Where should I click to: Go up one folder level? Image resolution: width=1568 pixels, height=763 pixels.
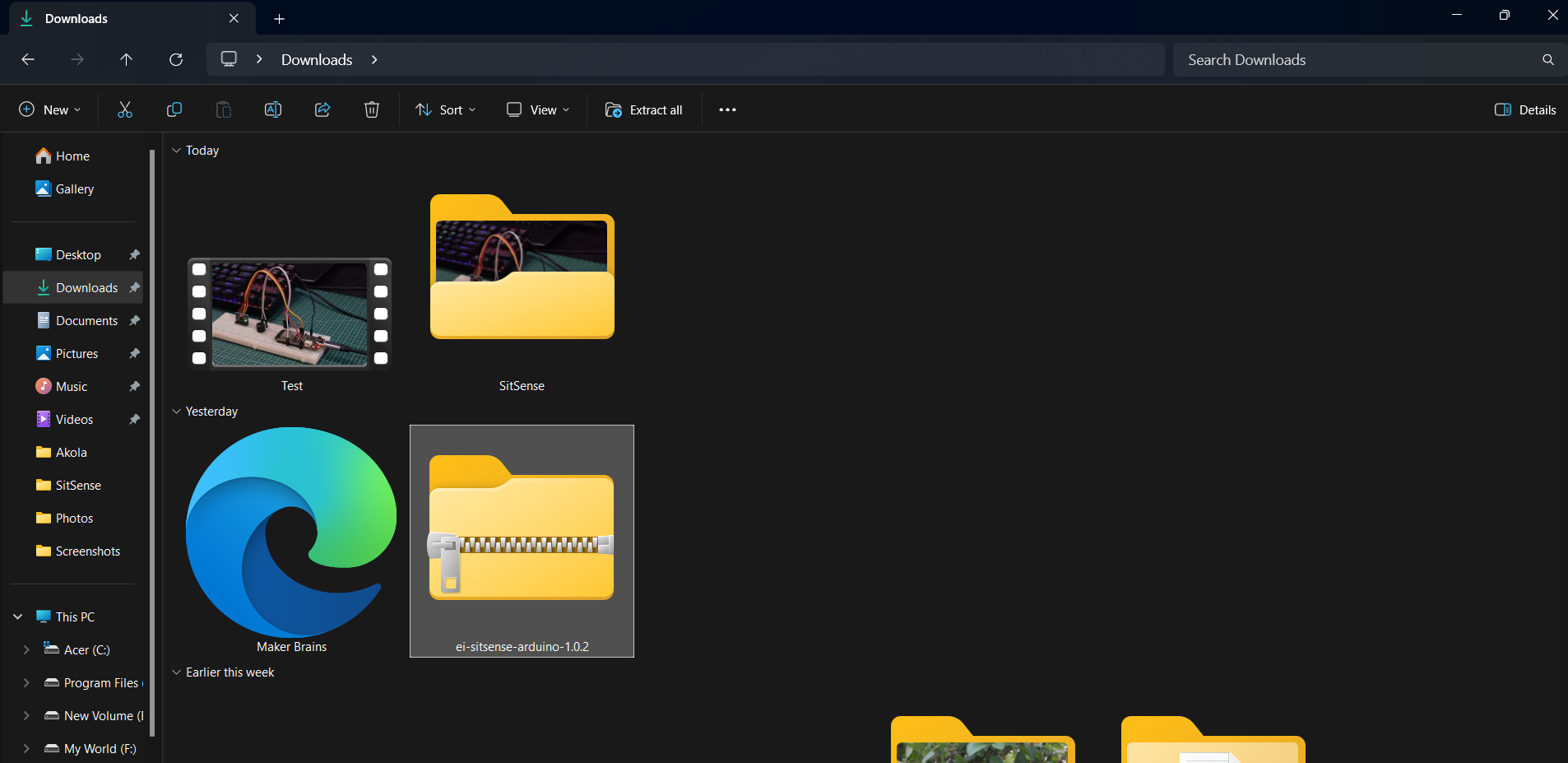(126, 59)
